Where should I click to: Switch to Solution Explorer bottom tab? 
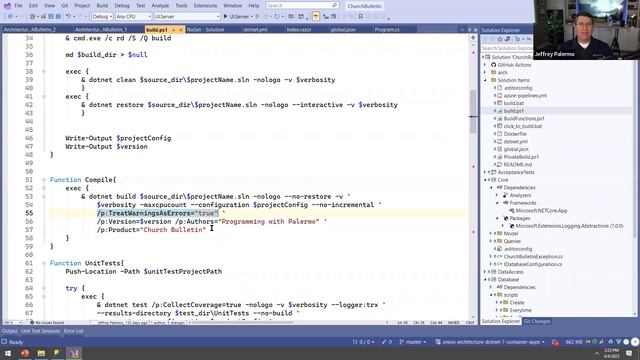(501, 322)
